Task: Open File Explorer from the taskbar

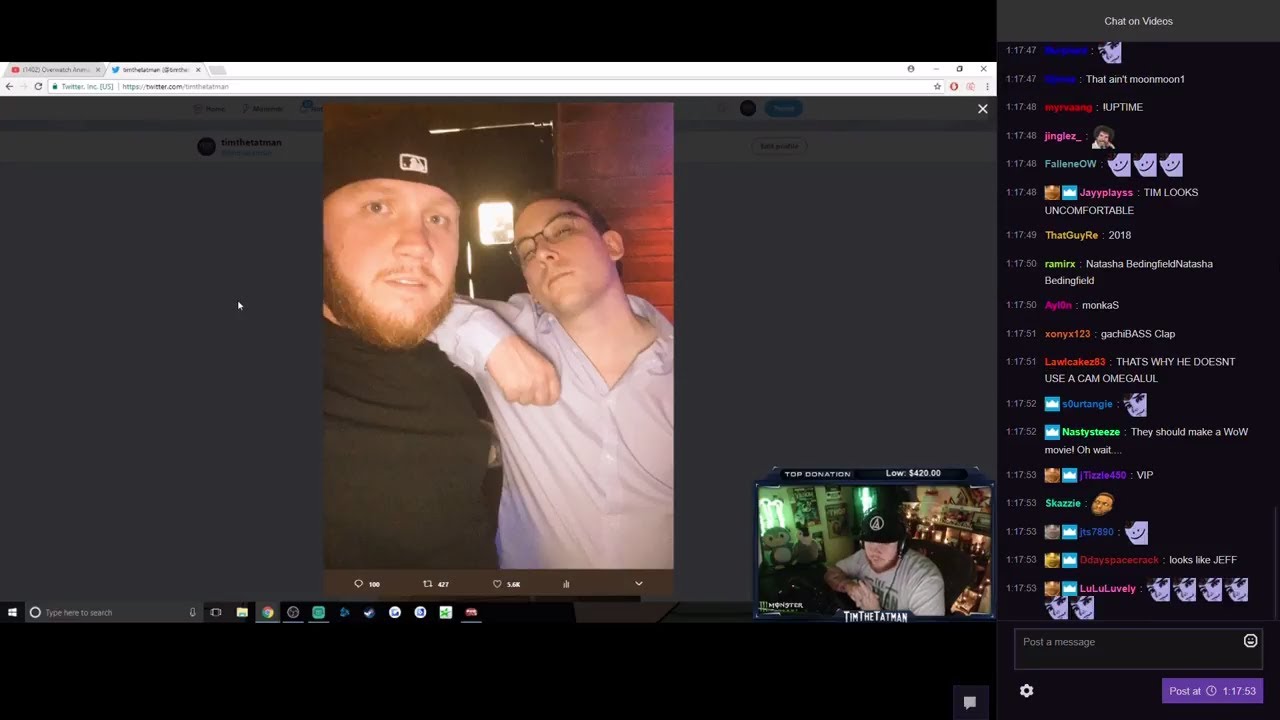Action: pos(242,612)
